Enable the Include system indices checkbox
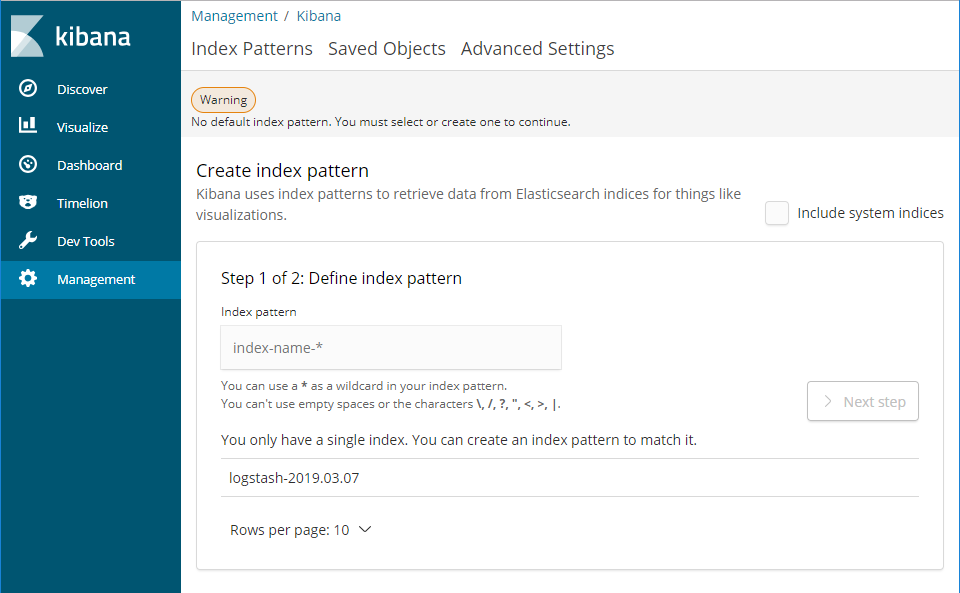960x593 pixels. pyautogui.click(x=776, y=213)
